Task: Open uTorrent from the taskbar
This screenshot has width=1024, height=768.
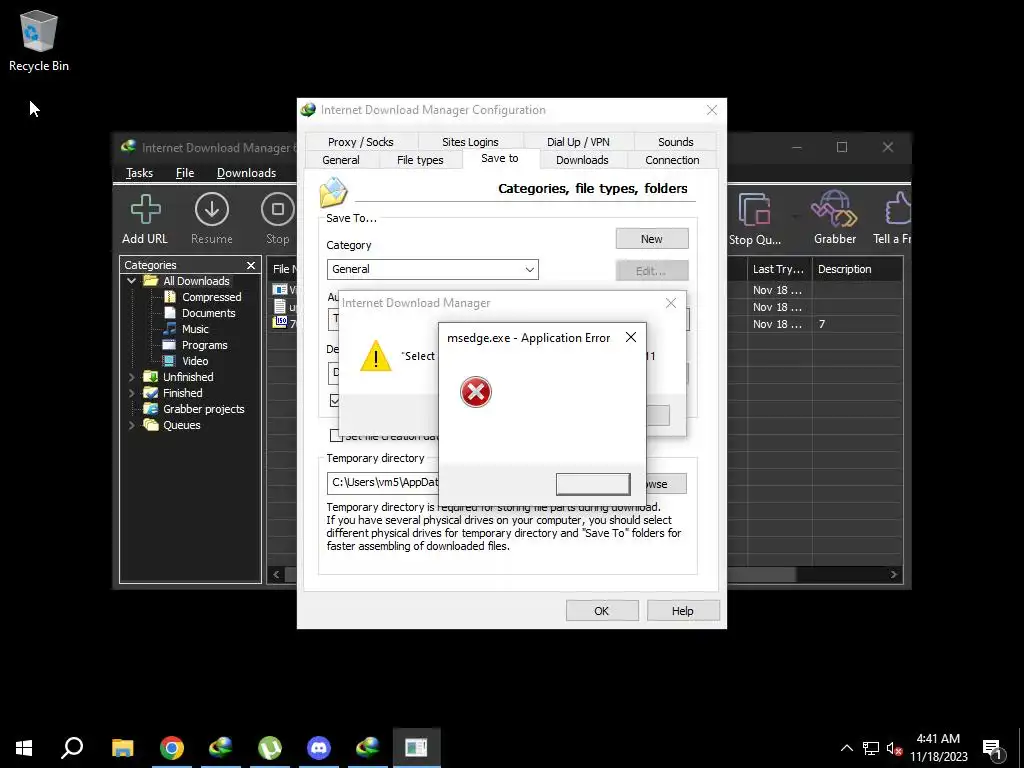Action: pyautogui.click(x=270, y=748)
